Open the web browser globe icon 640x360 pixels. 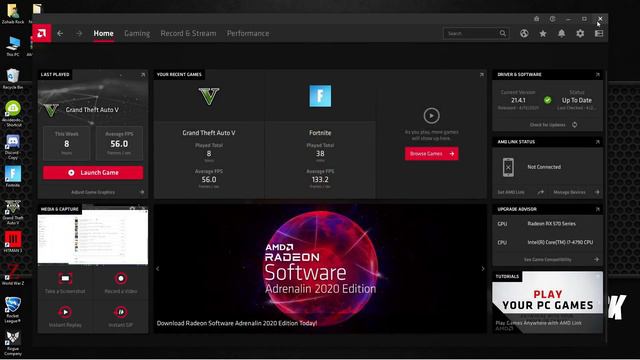pos(524,33)
